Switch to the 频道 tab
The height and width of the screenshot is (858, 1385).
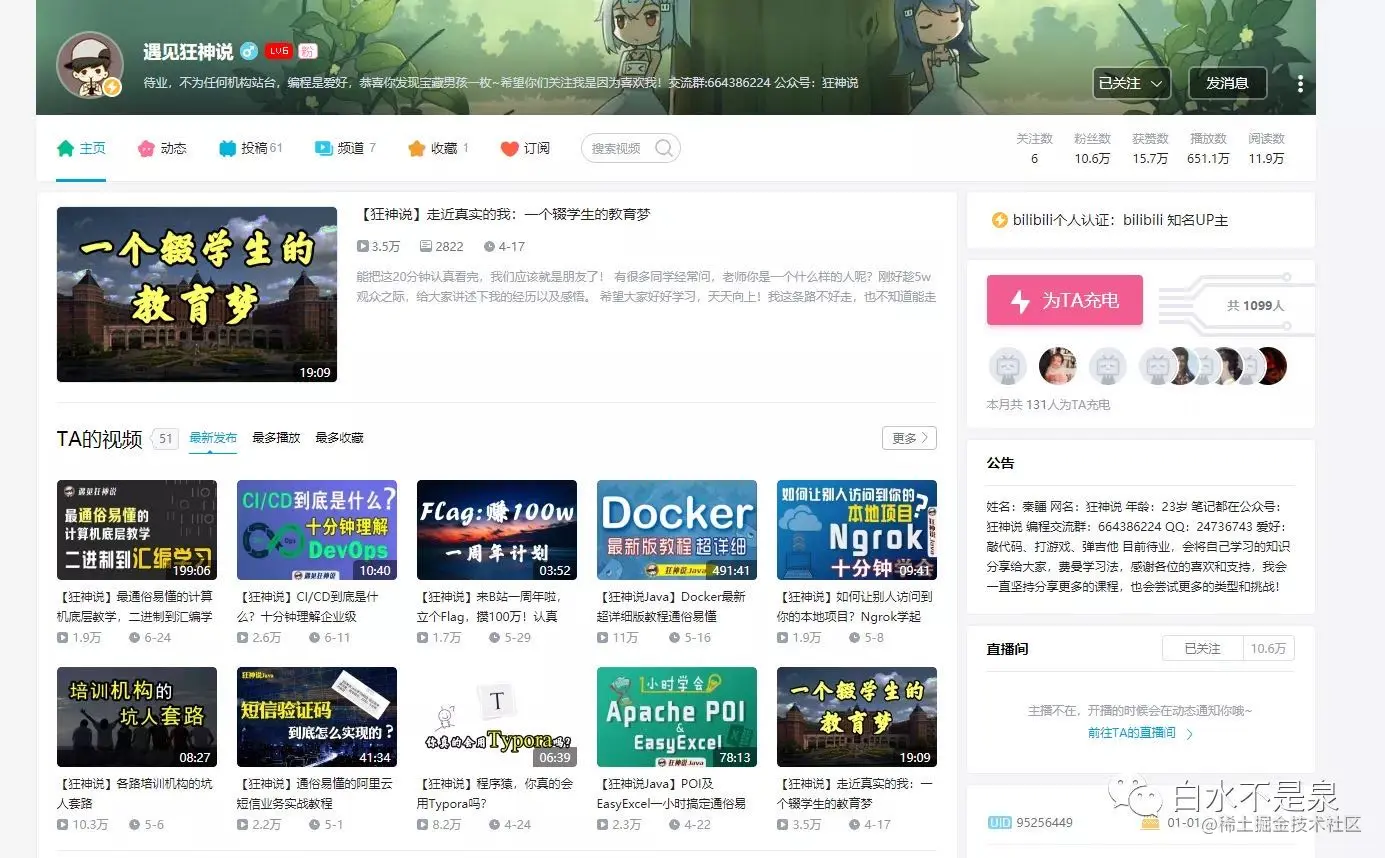(345, 148)
